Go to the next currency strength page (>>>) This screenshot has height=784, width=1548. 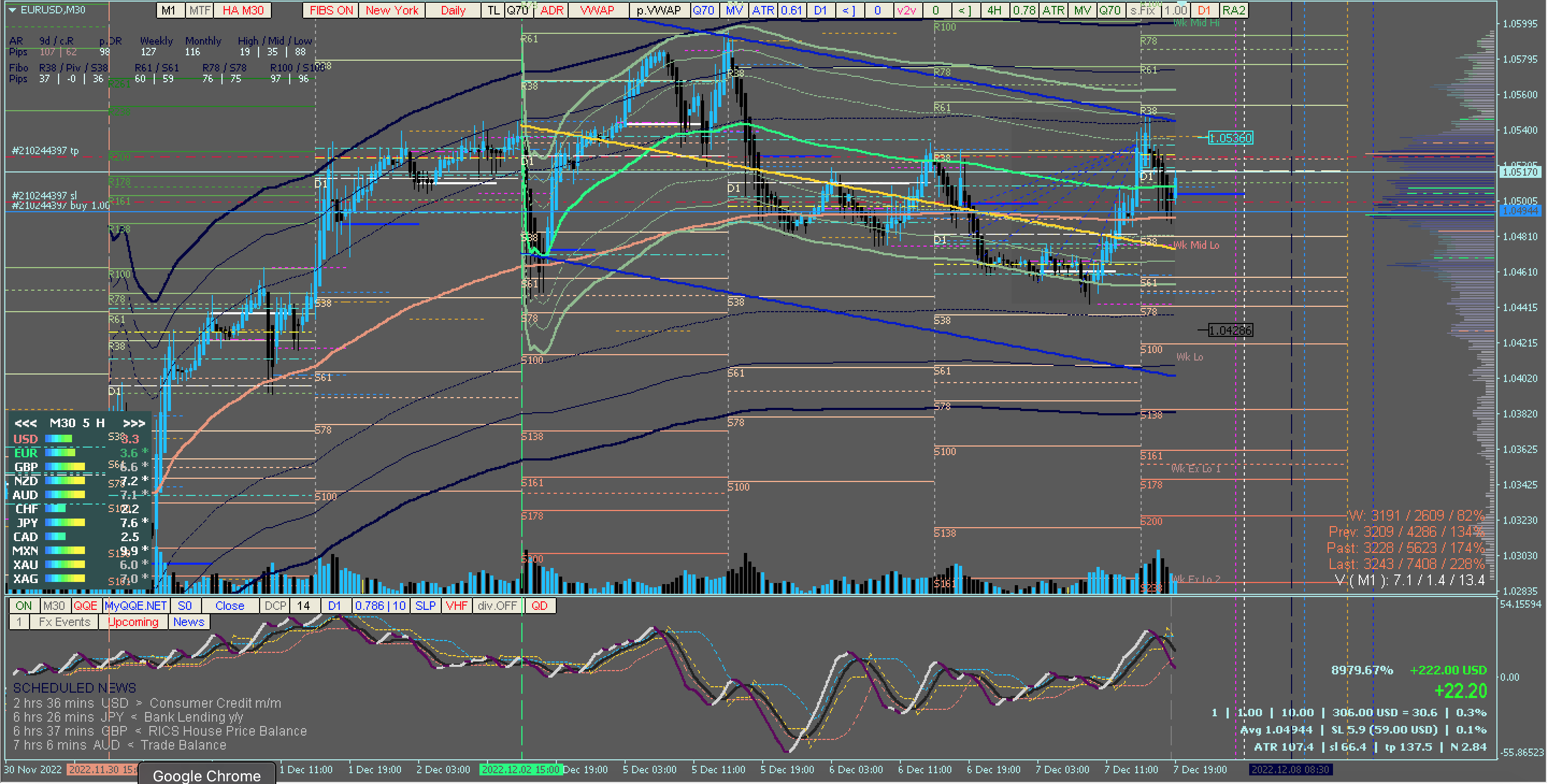click(133, 423)
